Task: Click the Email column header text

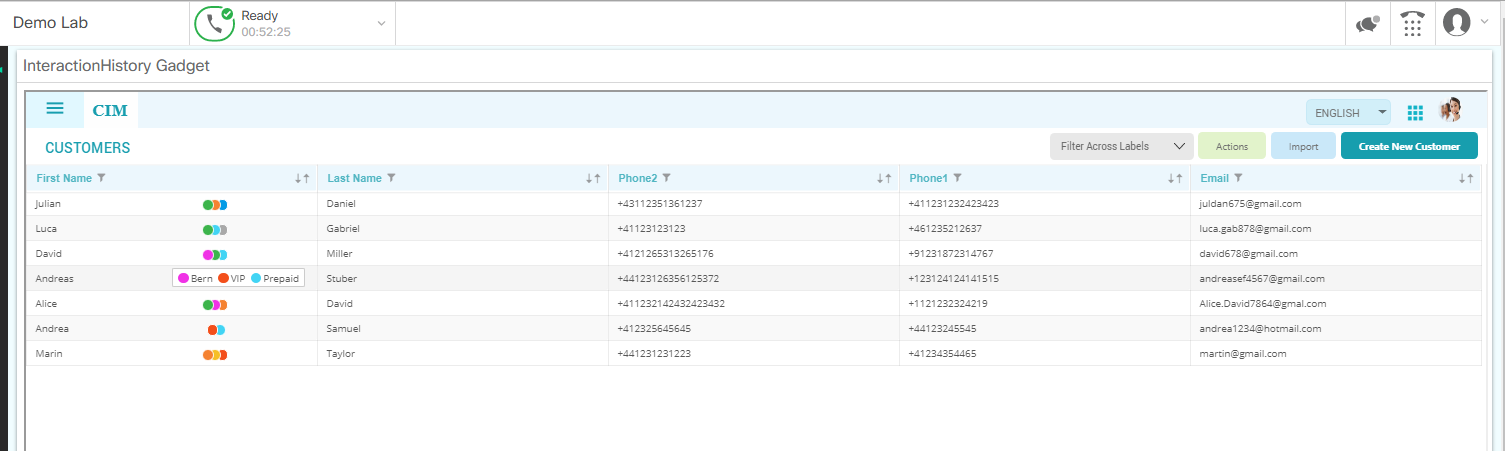Action: pyautogui.click(x=1215, y=178)
